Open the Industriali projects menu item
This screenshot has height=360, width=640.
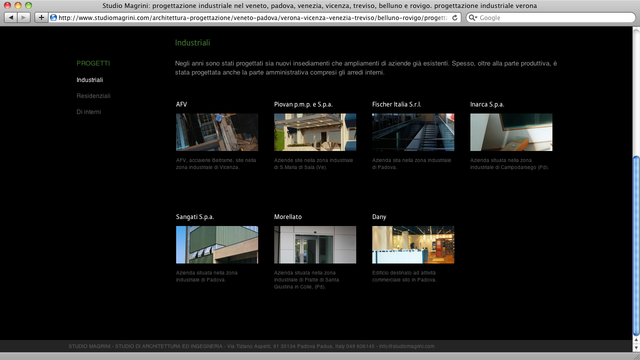pyautogui.click(x=89, y=80)
